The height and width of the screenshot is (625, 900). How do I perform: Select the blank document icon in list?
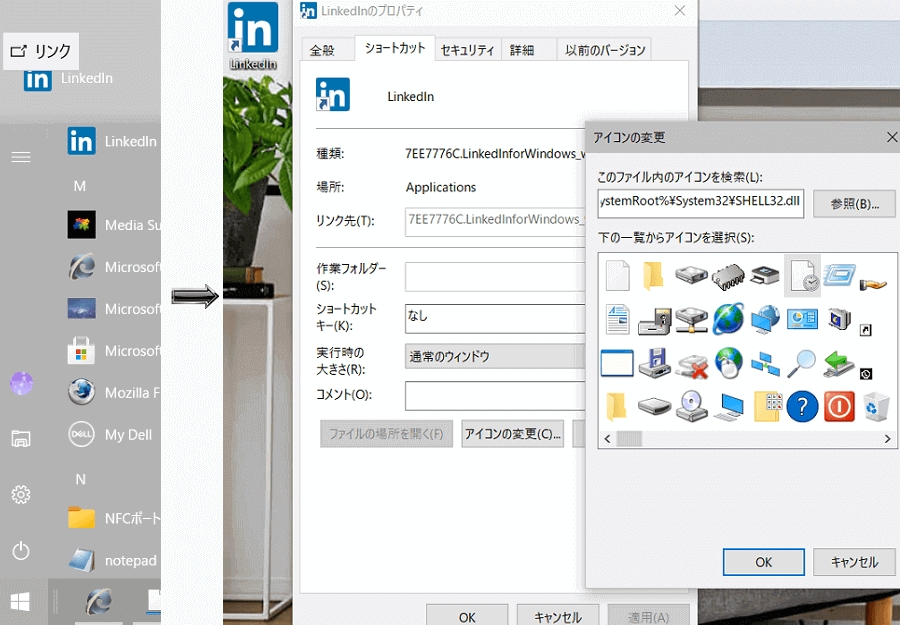click(618, 275)
